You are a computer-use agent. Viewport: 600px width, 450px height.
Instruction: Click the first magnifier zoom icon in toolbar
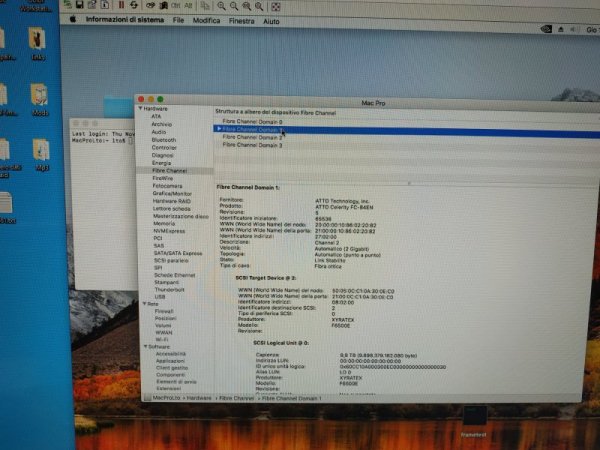pos(221,6)
